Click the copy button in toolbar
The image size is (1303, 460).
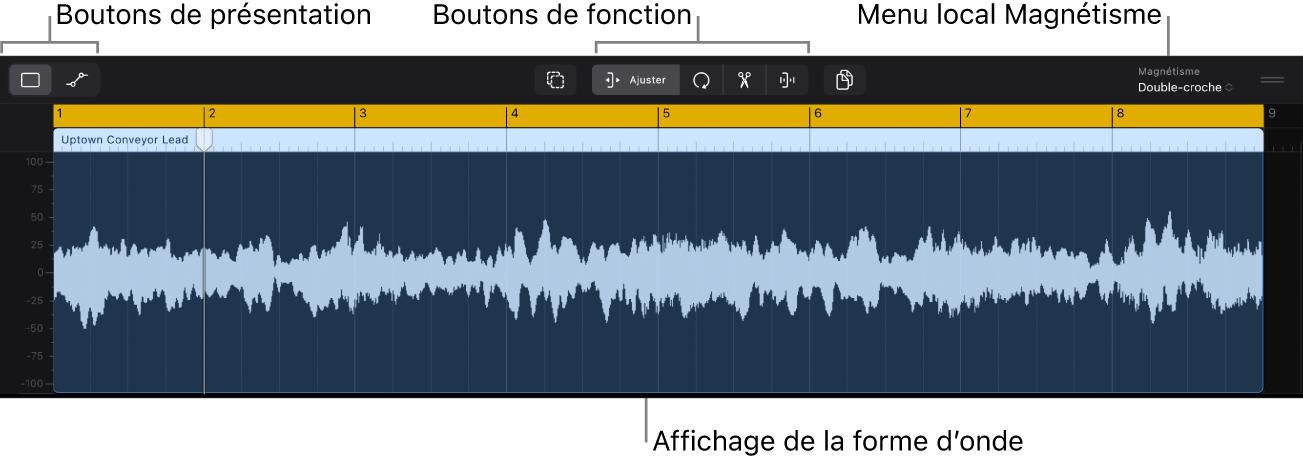pyautogui.click(x=845, y=80)
